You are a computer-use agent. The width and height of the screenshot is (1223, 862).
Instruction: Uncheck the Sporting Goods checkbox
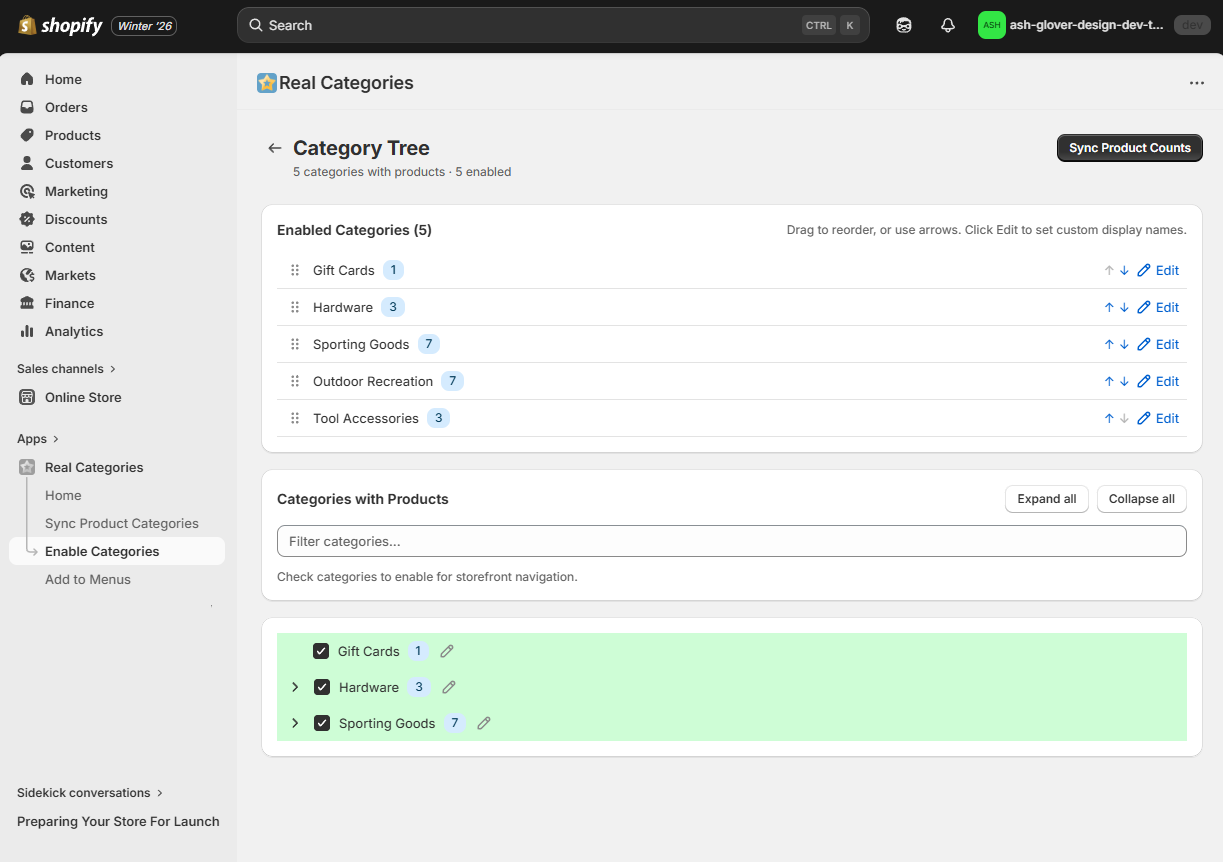click(x=322, y=722)
